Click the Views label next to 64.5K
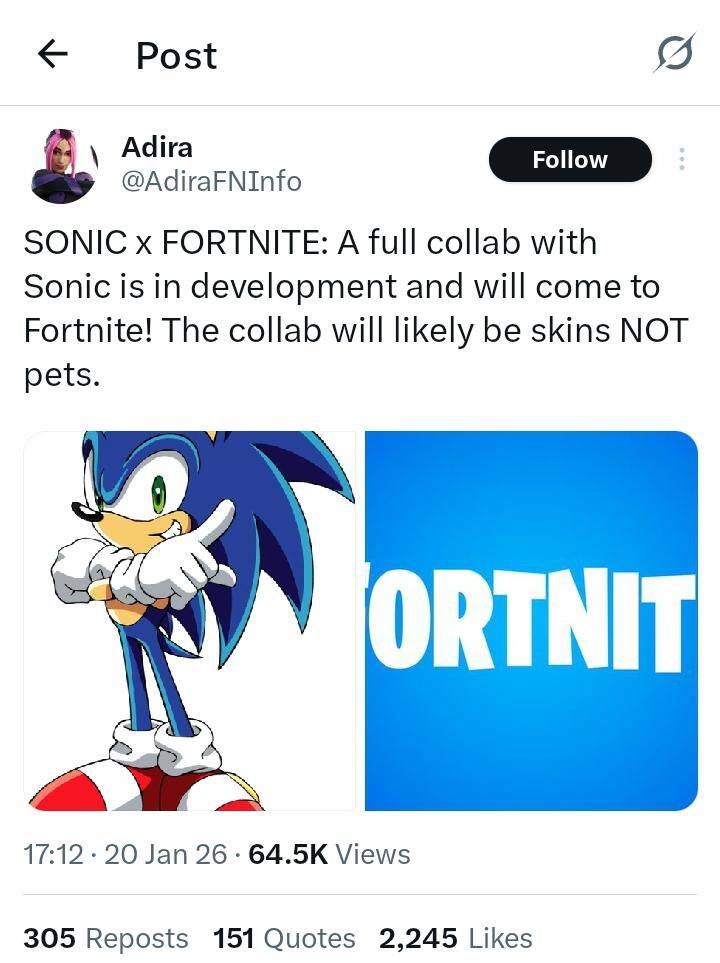 (372, 855)
